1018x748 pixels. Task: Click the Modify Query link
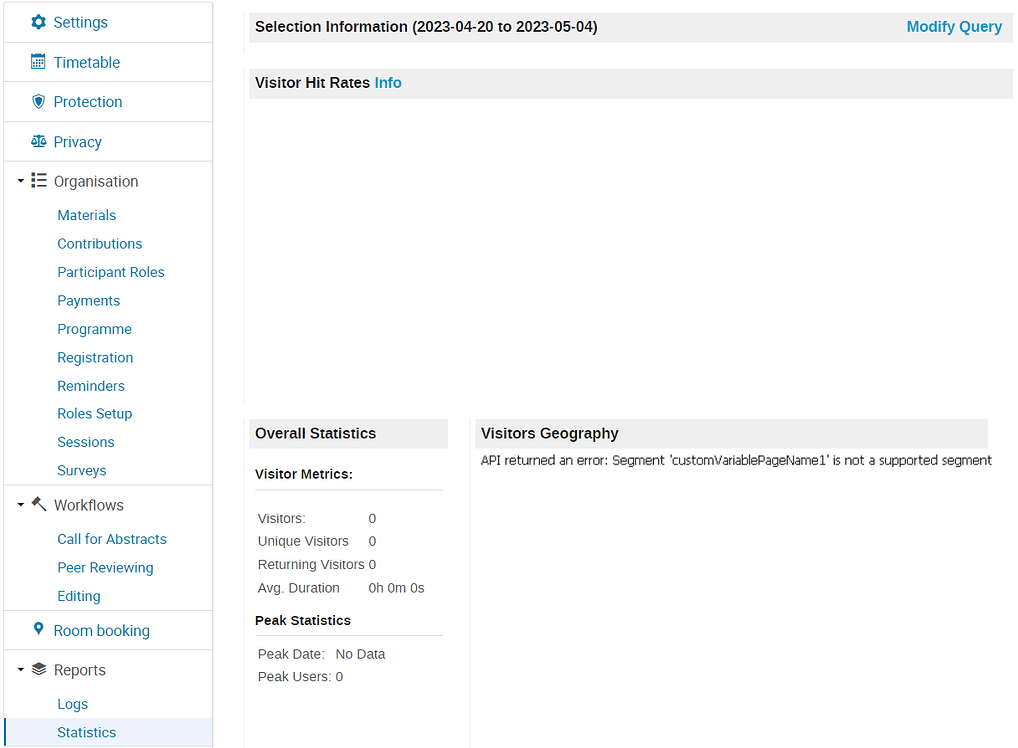pyautogui.click(x=954, y=27)
